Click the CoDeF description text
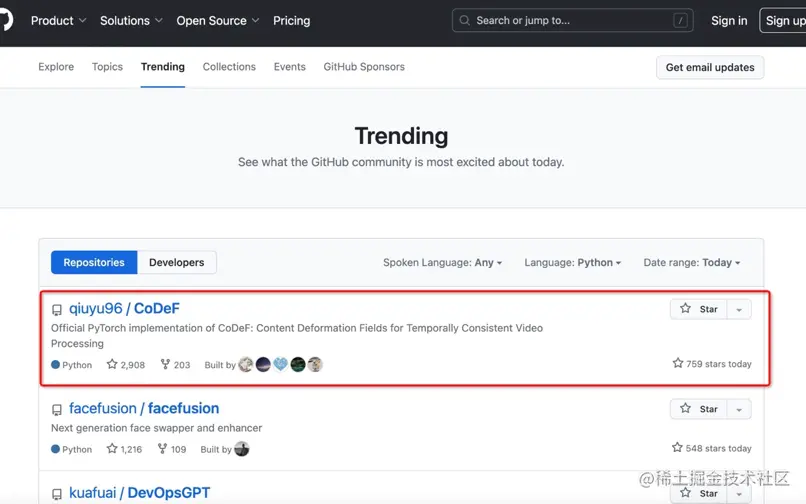 297,335
